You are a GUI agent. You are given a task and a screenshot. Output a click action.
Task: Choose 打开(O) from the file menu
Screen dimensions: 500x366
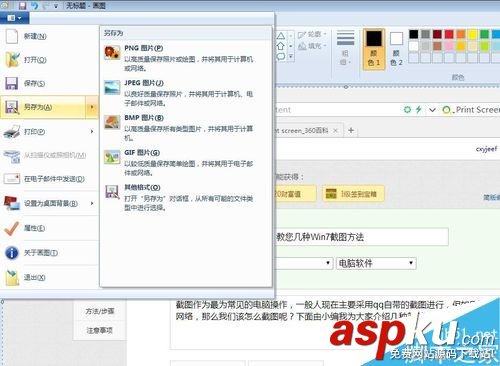[49, 60]
